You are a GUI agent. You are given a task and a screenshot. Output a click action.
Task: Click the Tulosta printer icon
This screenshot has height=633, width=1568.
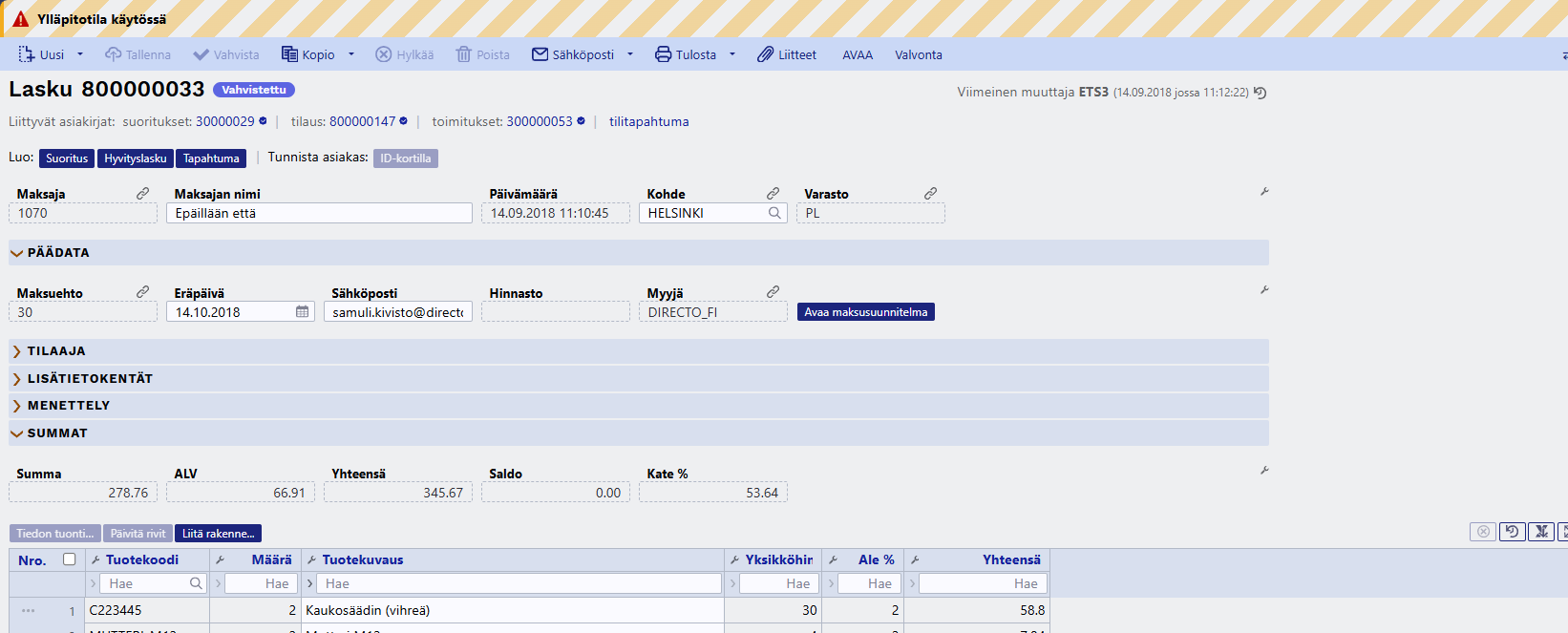tap(663, 54)
